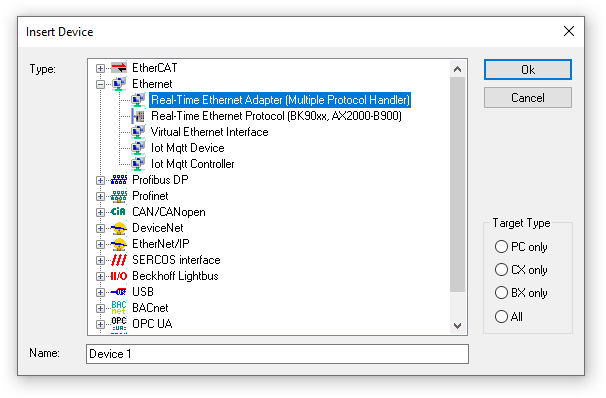Cancel the Insert Device dialog
This screenshot has height=398, width=606.
pos(528,97)
